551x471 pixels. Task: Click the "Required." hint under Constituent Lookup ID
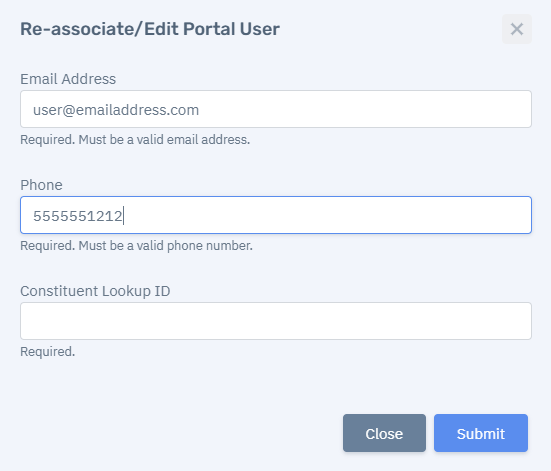point(47,351)
